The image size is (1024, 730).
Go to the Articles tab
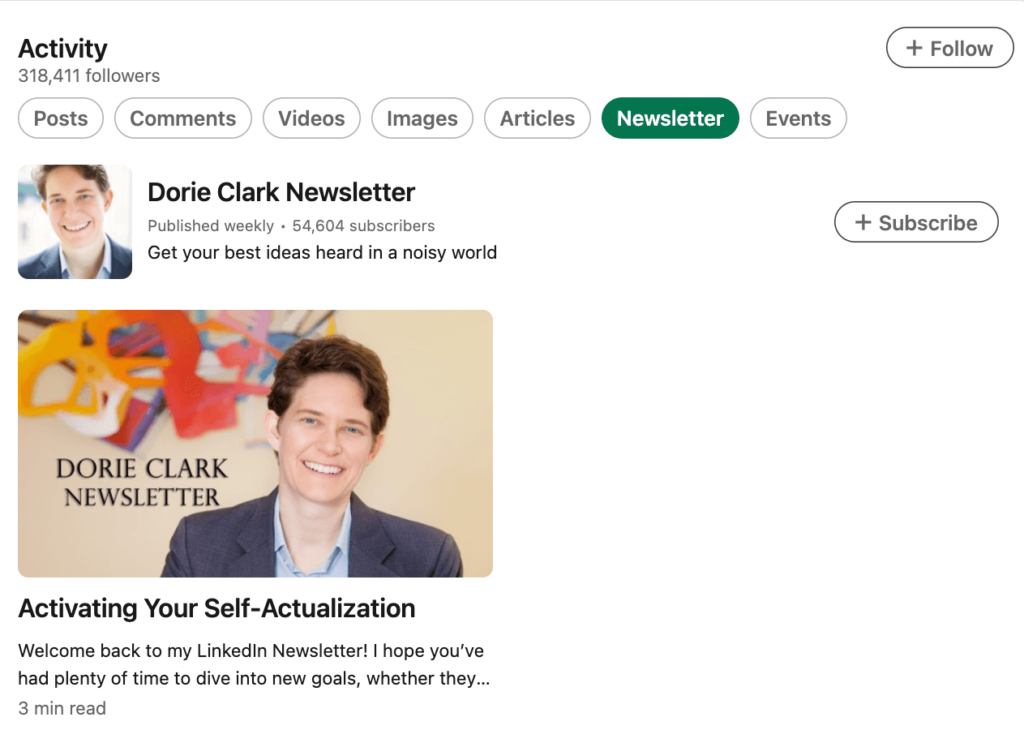[x=537, y=118]
